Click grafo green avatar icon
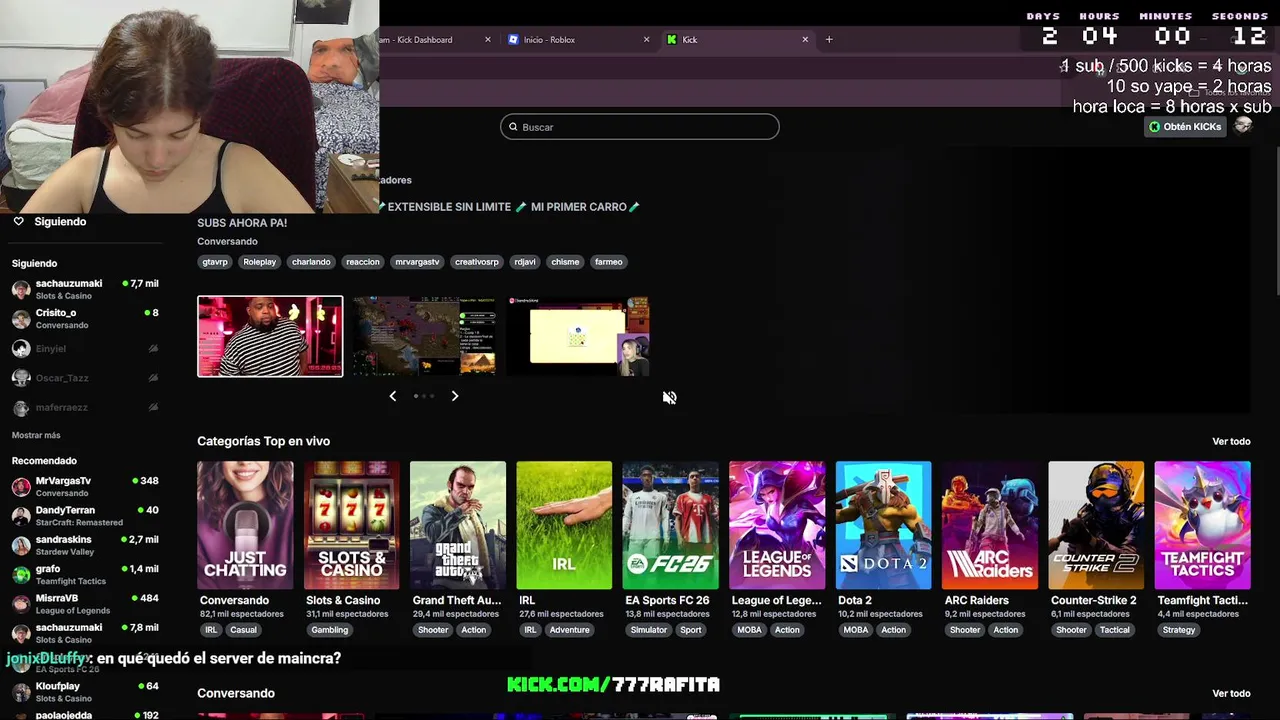 pyautogui.click(x=21, y=575)
